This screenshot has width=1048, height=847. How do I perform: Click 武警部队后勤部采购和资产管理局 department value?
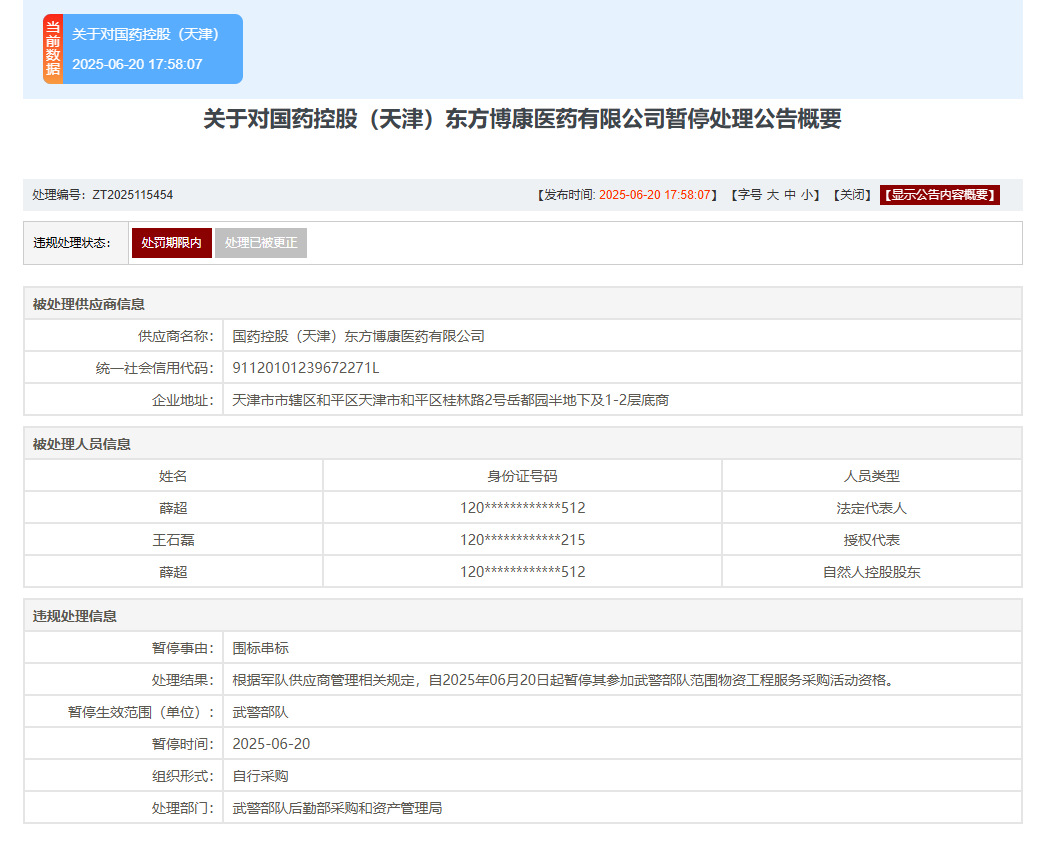pos(337,808)
